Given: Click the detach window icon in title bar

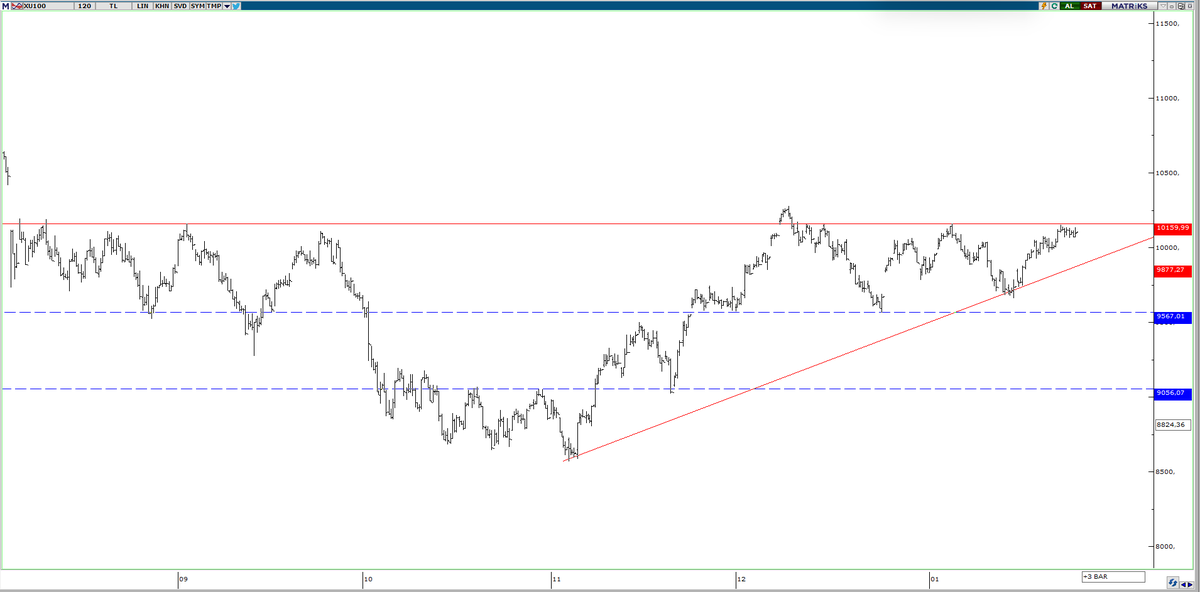Looking at the screenshot, I should tap(1181, 6).
